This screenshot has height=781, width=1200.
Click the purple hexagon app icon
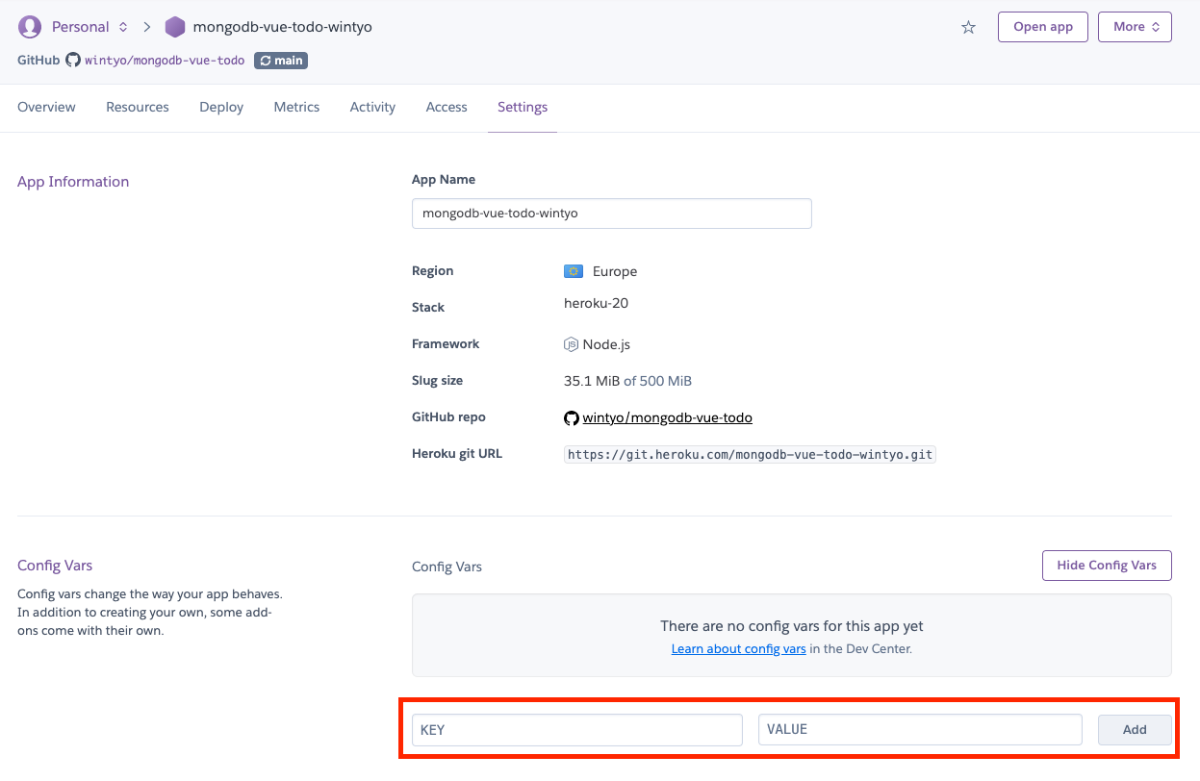pos(175,27)
